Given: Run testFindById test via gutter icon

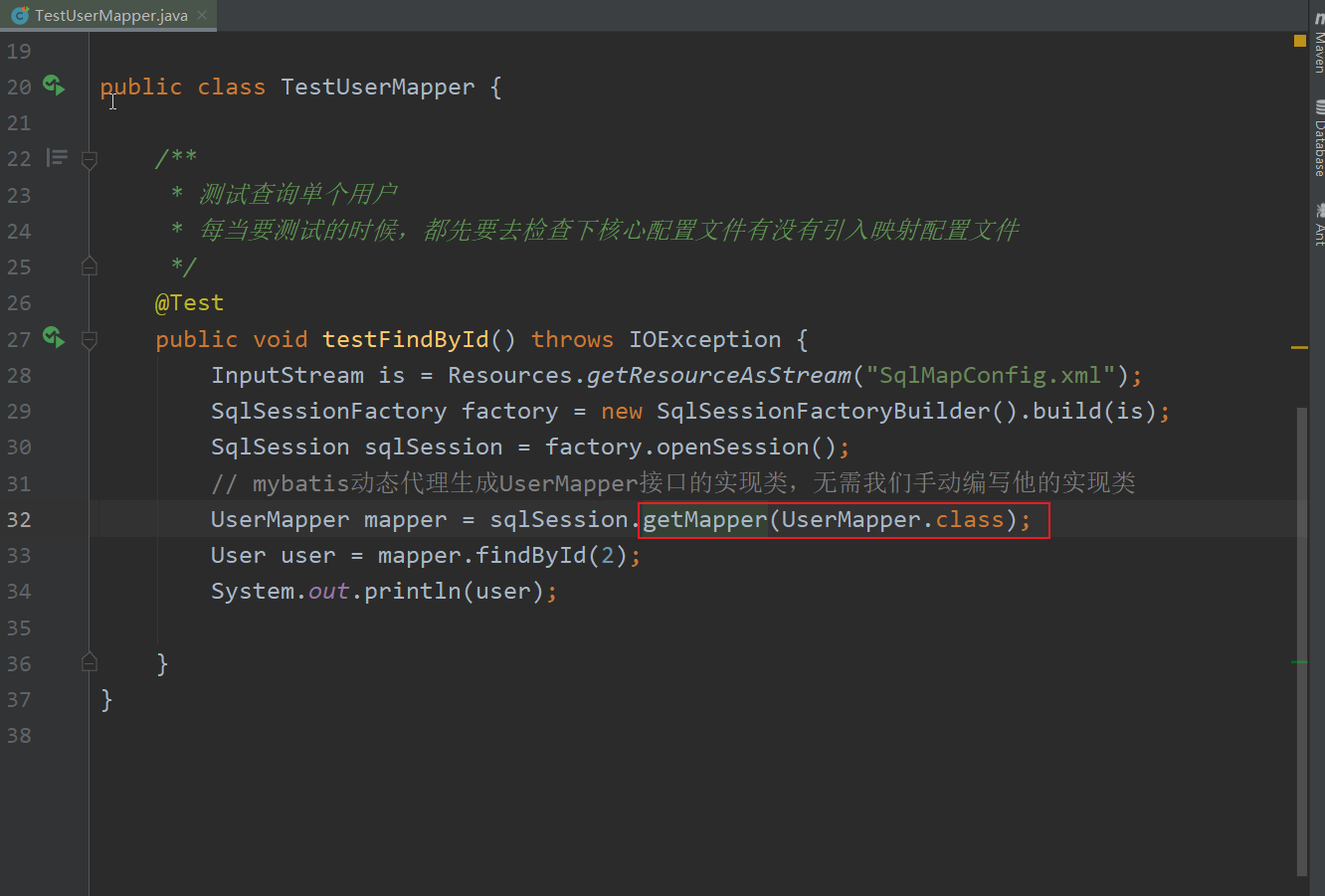Looking at the screenshot, I should point(54,338).
